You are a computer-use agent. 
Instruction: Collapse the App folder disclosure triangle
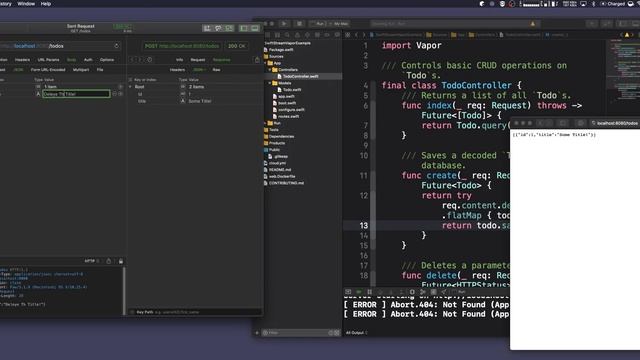[x=265, y=63]
